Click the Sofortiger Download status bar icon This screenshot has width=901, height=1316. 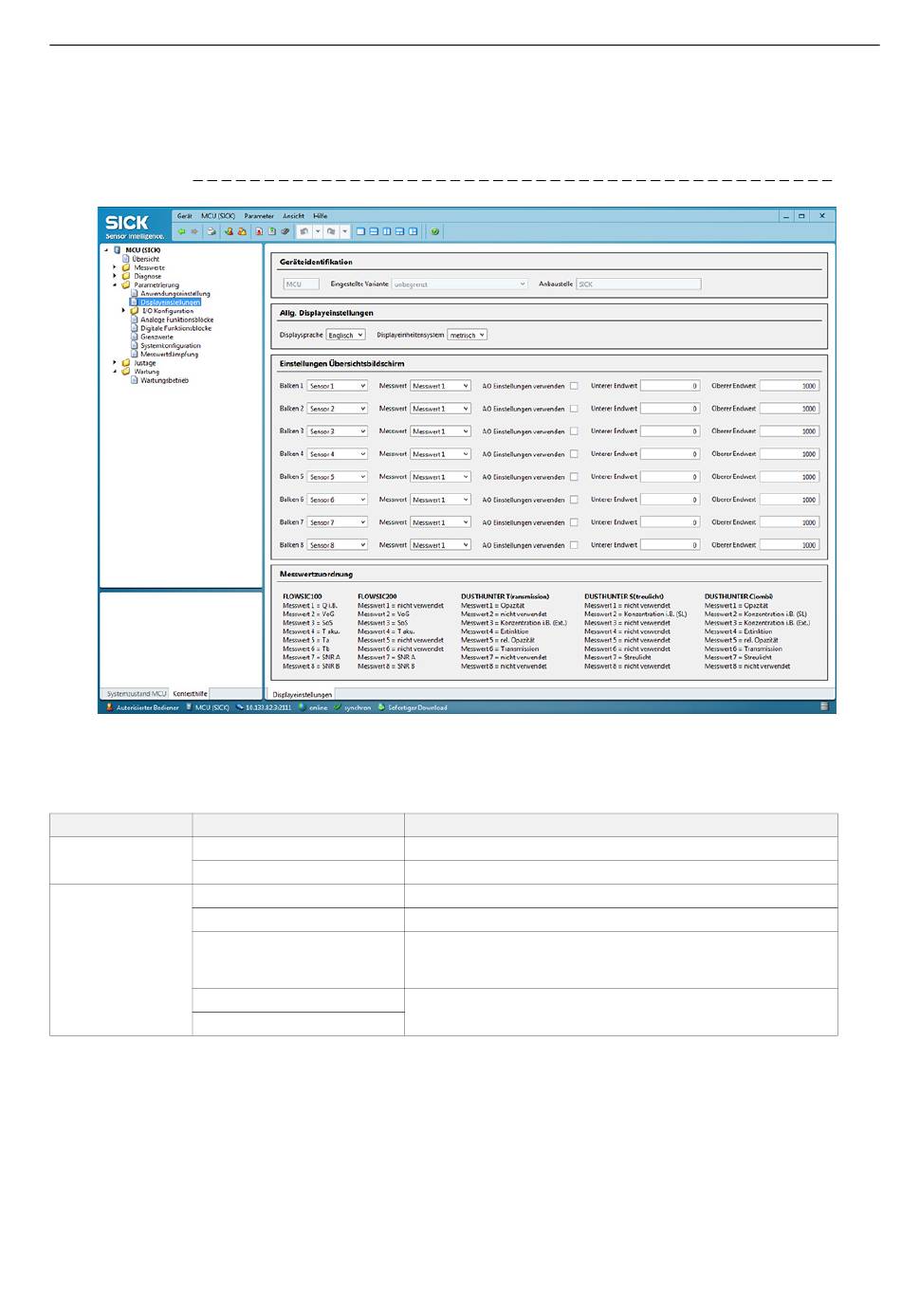coord(381,707)
